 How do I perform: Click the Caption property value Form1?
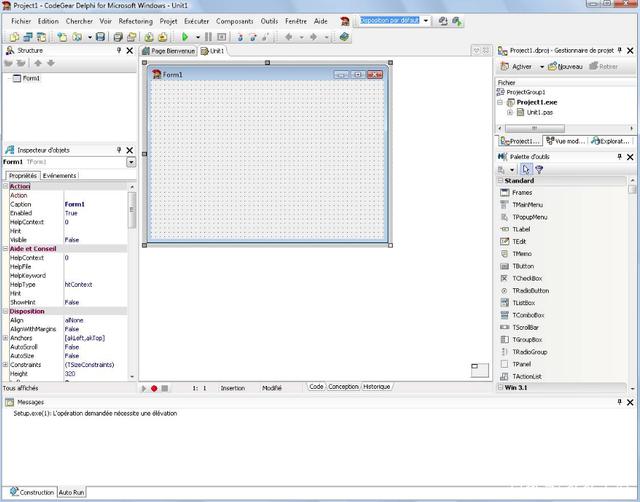pyautogui.click(x=75, y=204)
